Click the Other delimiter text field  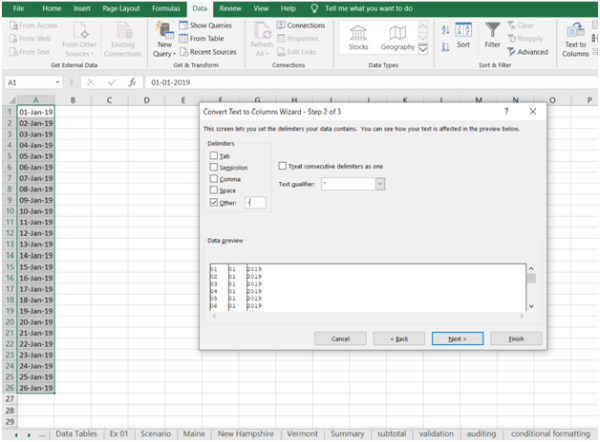click(255, 201)
